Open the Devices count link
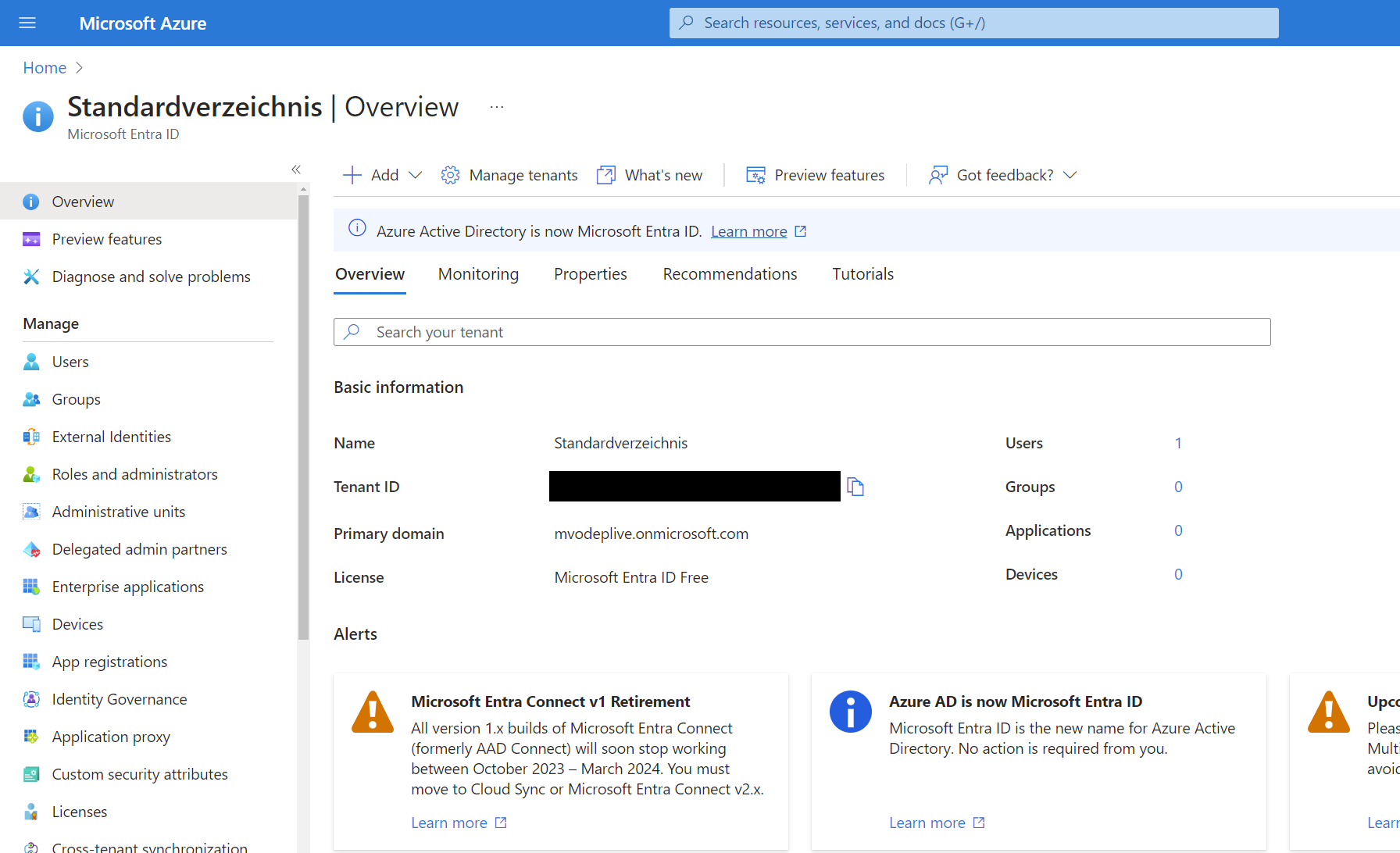Image resolution: width=1400 pixels, height=853 pixels. click(1178, 574)
